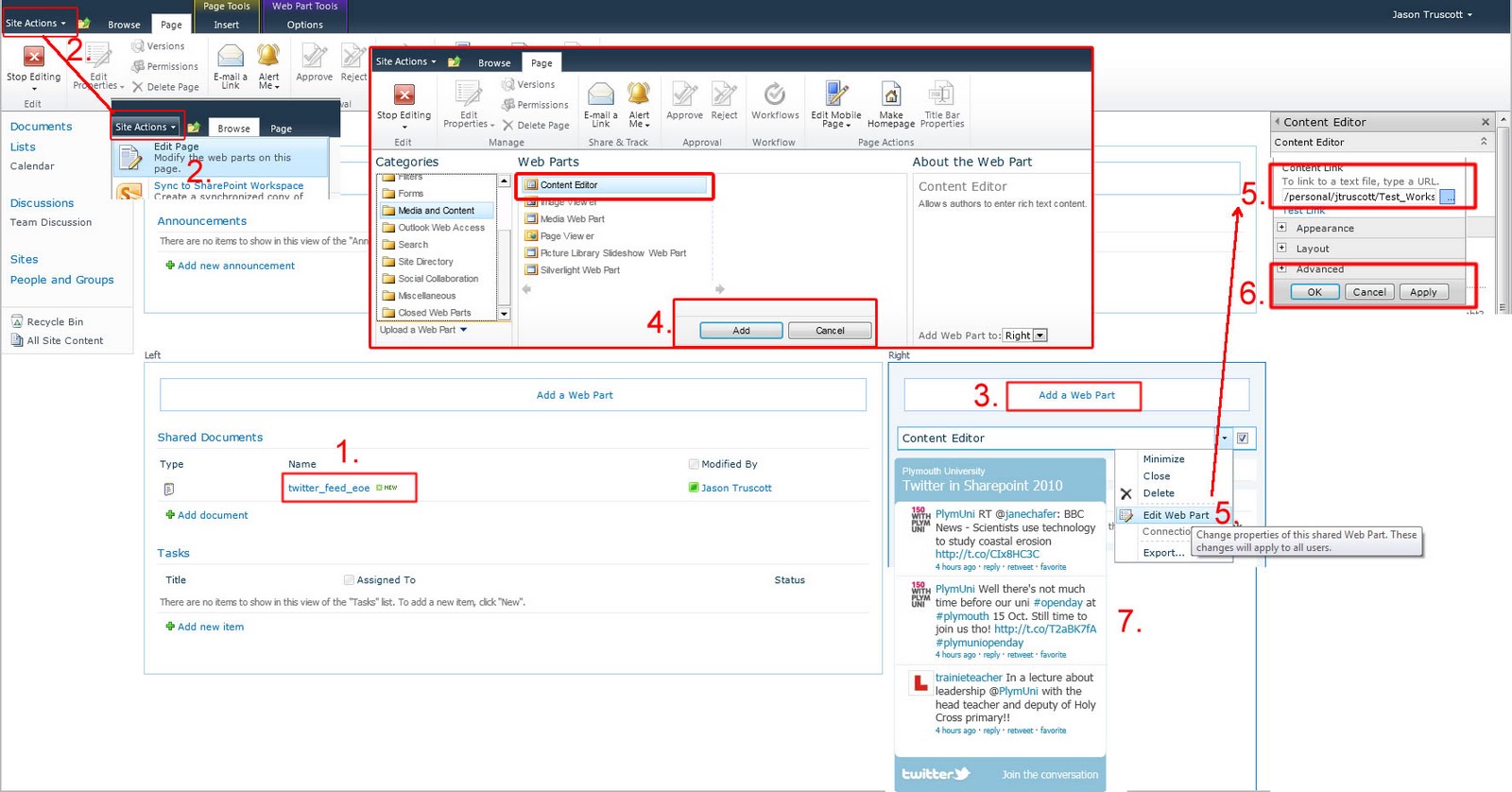The height and width of the screenshot is (792, 1512).
Task: Click the Forms category folder icon
Action: click(388, 194)
